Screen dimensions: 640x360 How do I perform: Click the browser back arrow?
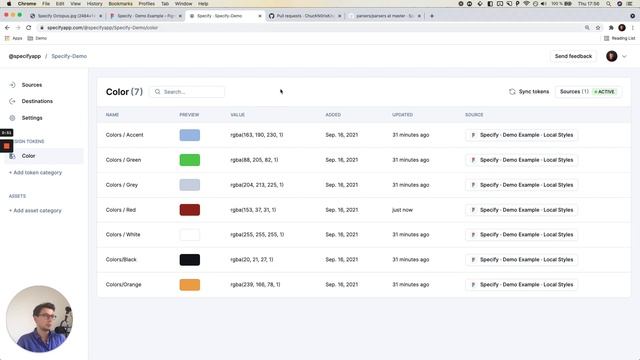tap(7, 28)
